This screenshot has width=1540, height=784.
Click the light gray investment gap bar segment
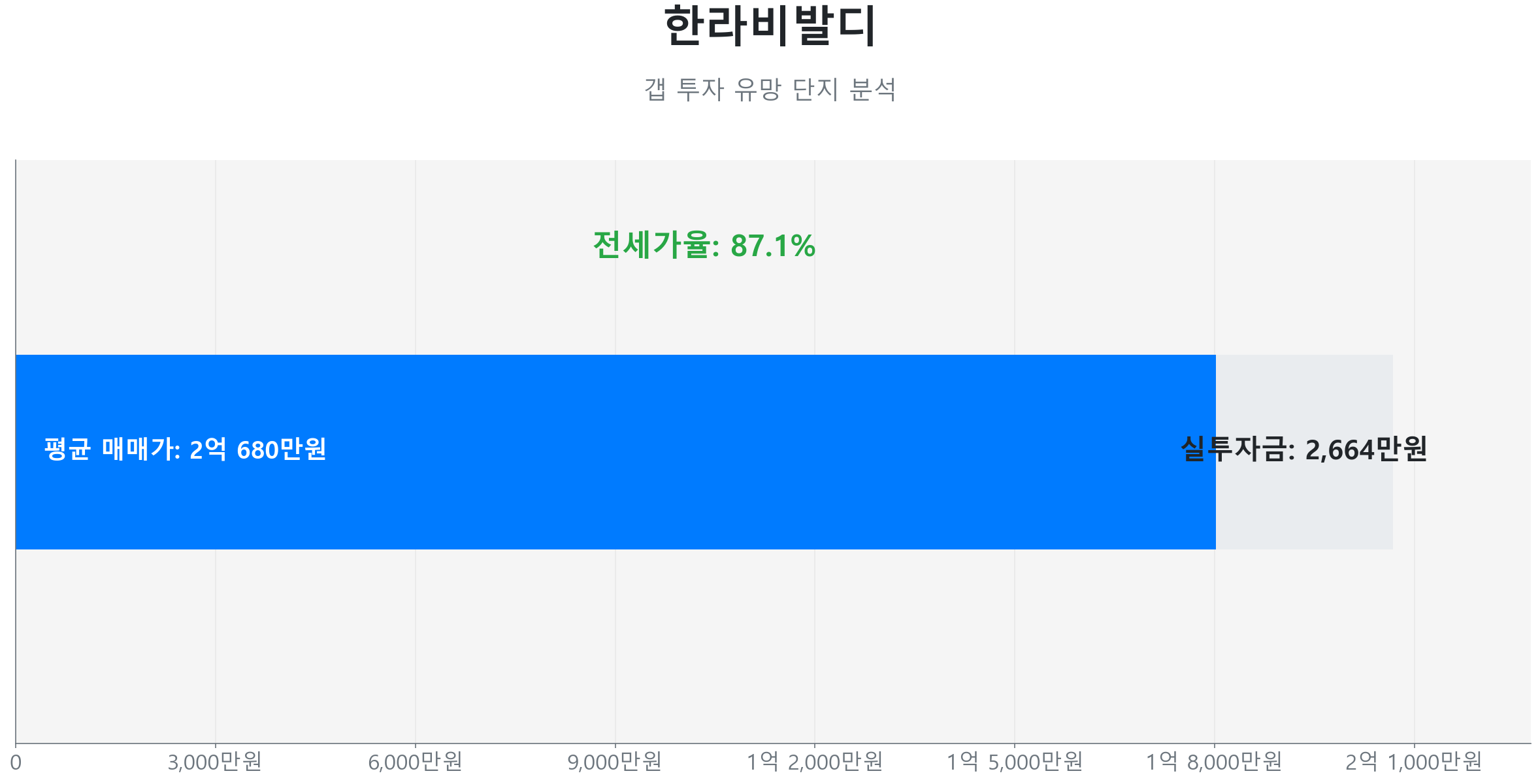(x=1307, y=510)
